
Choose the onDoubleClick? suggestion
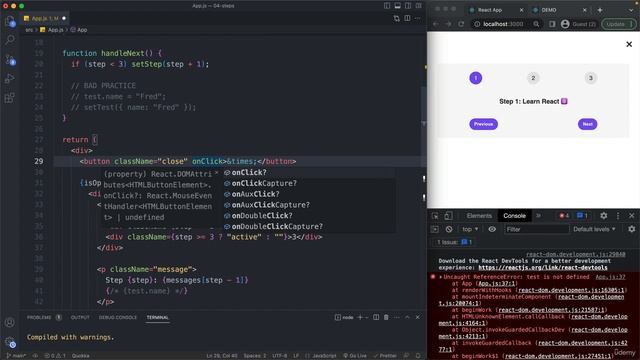point(309,216)
